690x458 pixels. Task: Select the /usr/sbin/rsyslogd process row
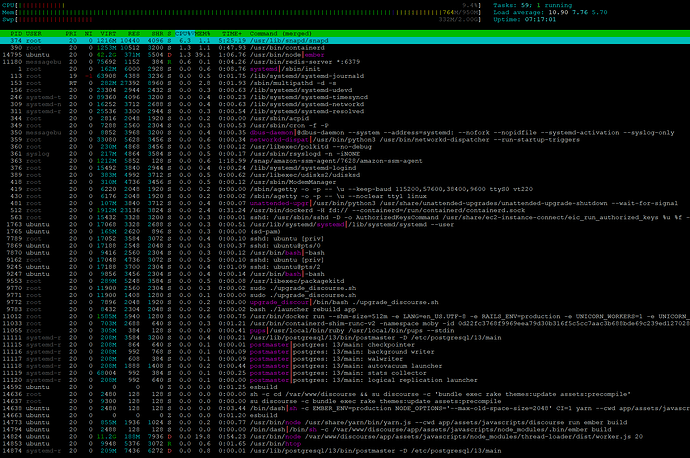(345, 154)
